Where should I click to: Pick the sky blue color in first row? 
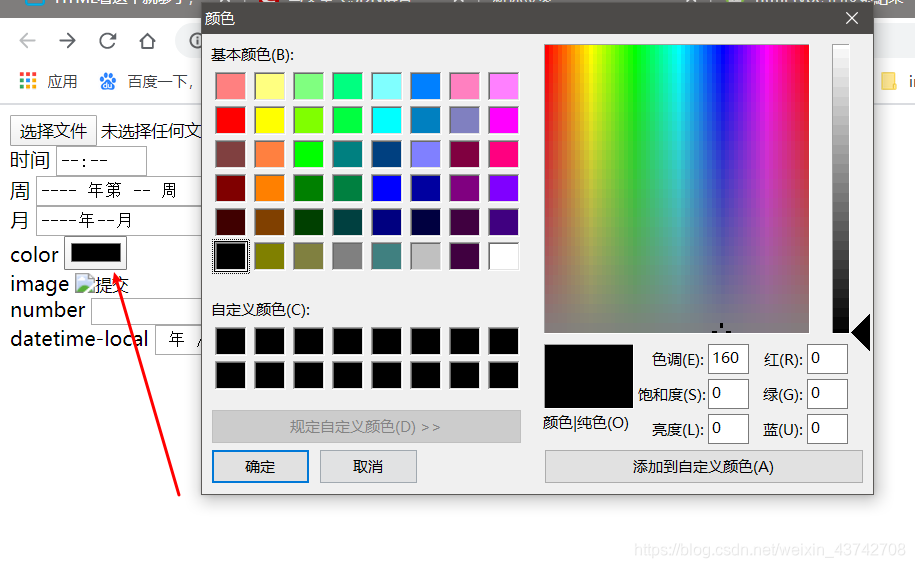(425, 86)
